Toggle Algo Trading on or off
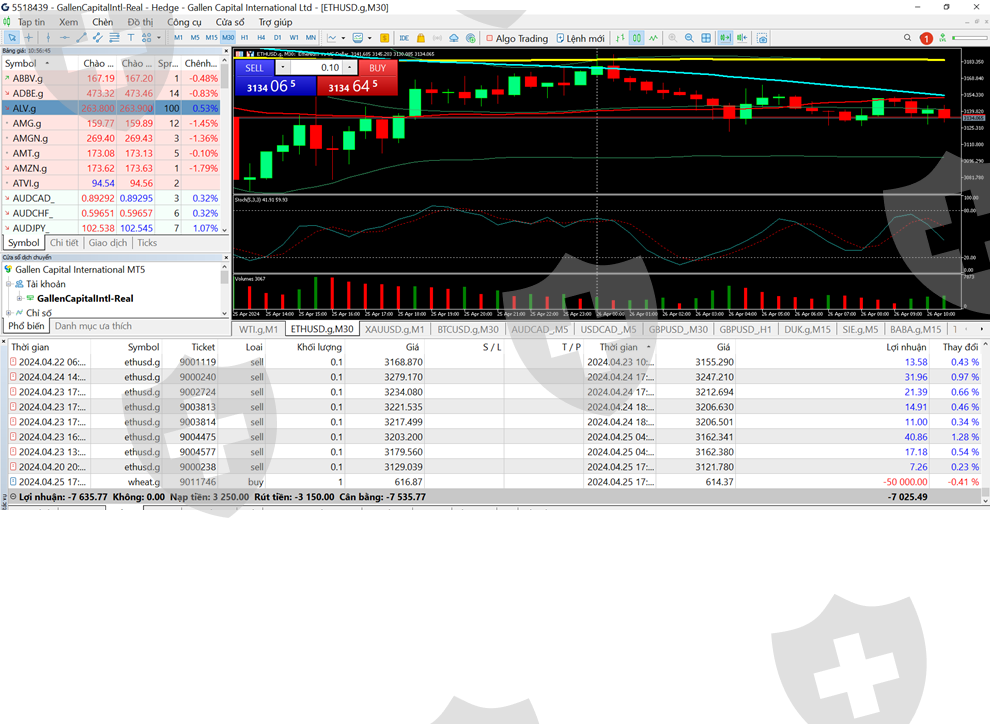Viewport: 990px width, 724px height. pyautogui.click(x=516, y=38)
